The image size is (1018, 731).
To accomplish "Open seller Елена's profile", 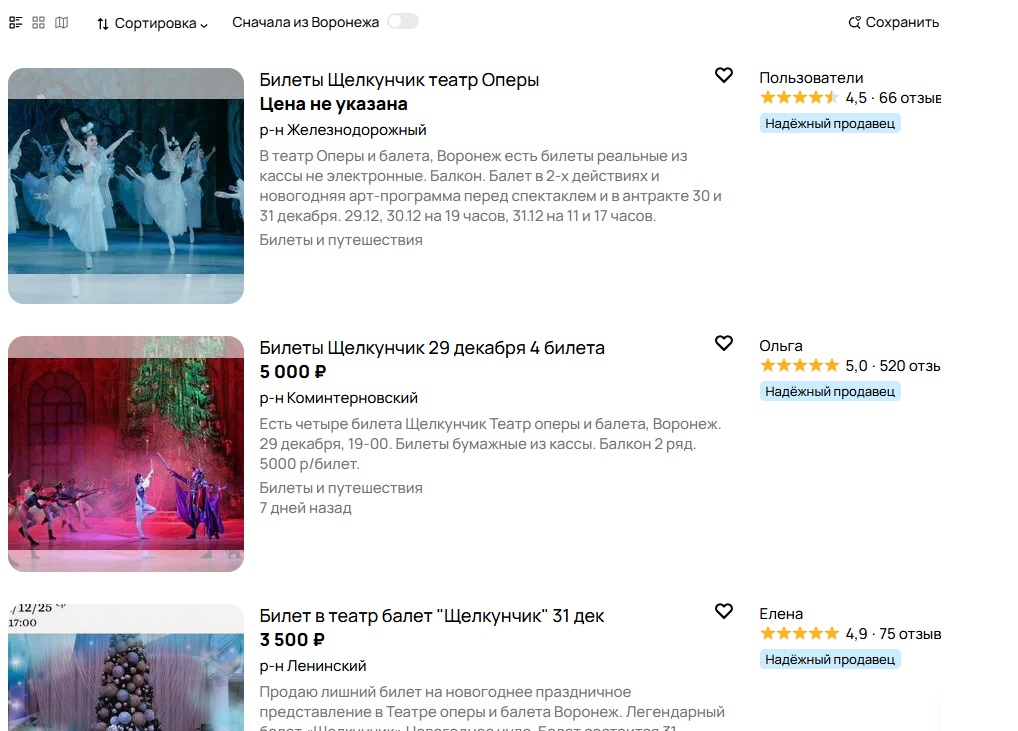I will (781, 614).
